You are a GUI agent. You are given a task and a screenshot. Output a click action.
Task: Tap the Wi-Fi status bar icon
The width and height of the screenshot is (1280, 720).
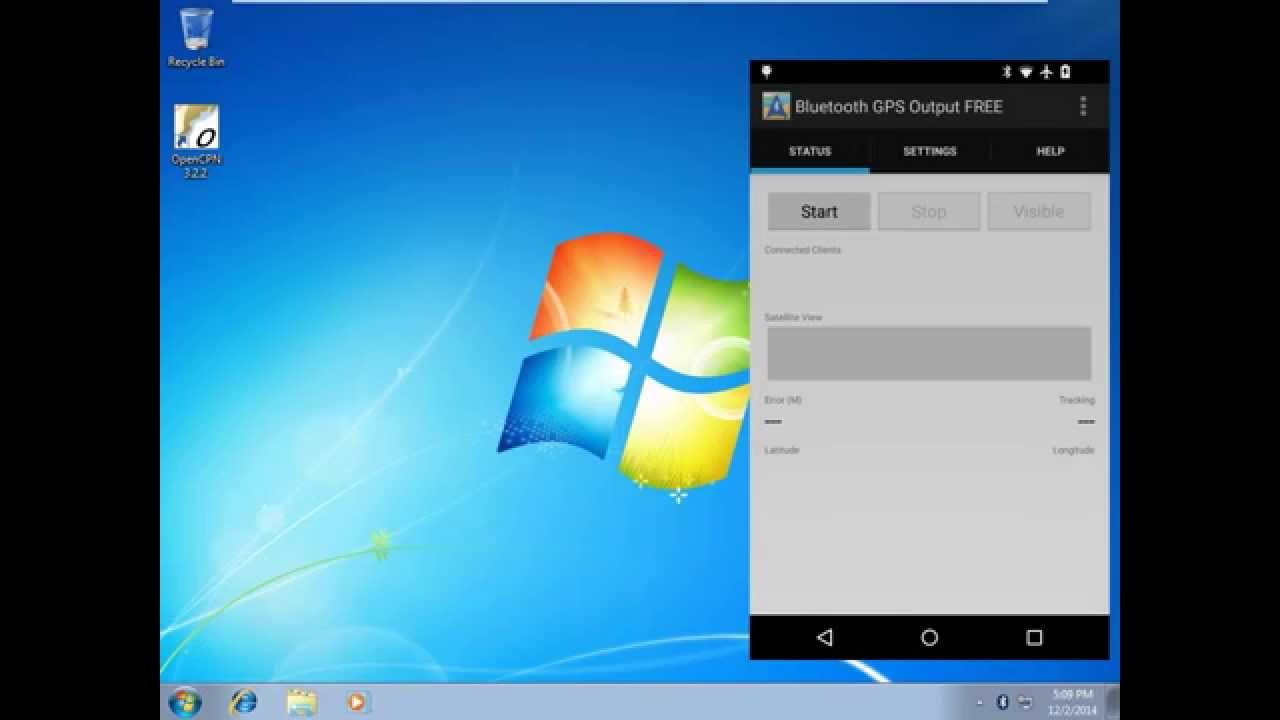click(1026, 72)
